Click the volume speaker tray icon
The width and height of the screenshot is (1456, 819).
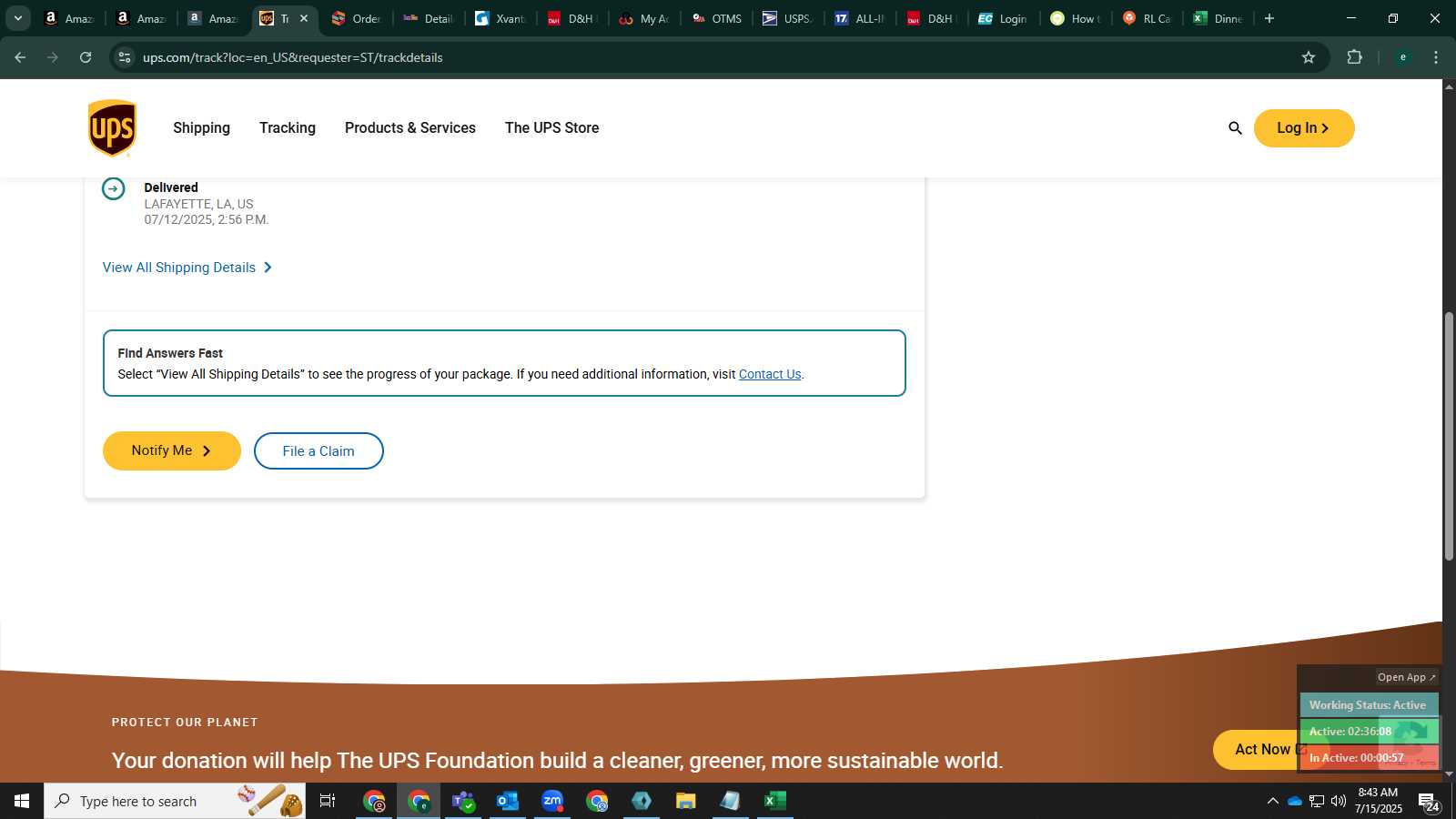click(x=1338, y=801)
